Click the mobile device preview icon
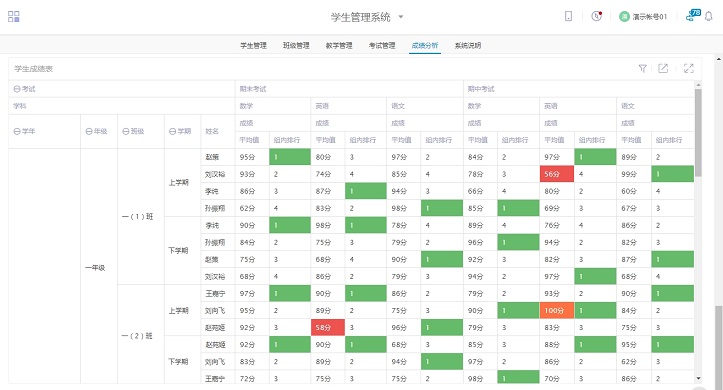723x390 pixels. point(568,17)
